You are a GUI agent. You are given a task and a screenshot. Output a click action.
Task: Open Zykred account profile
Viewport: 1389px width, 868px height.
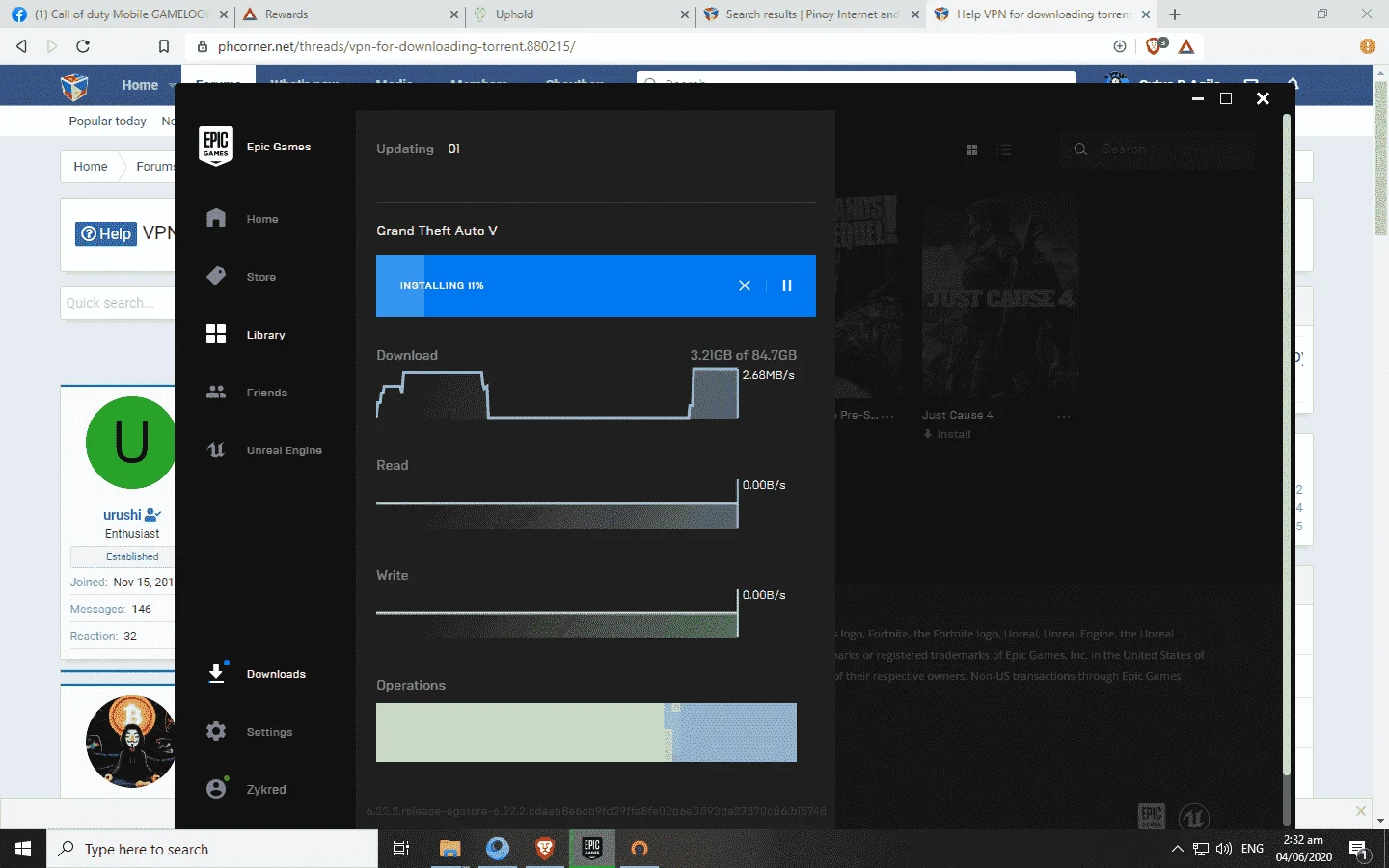click(x=246, y=789)
